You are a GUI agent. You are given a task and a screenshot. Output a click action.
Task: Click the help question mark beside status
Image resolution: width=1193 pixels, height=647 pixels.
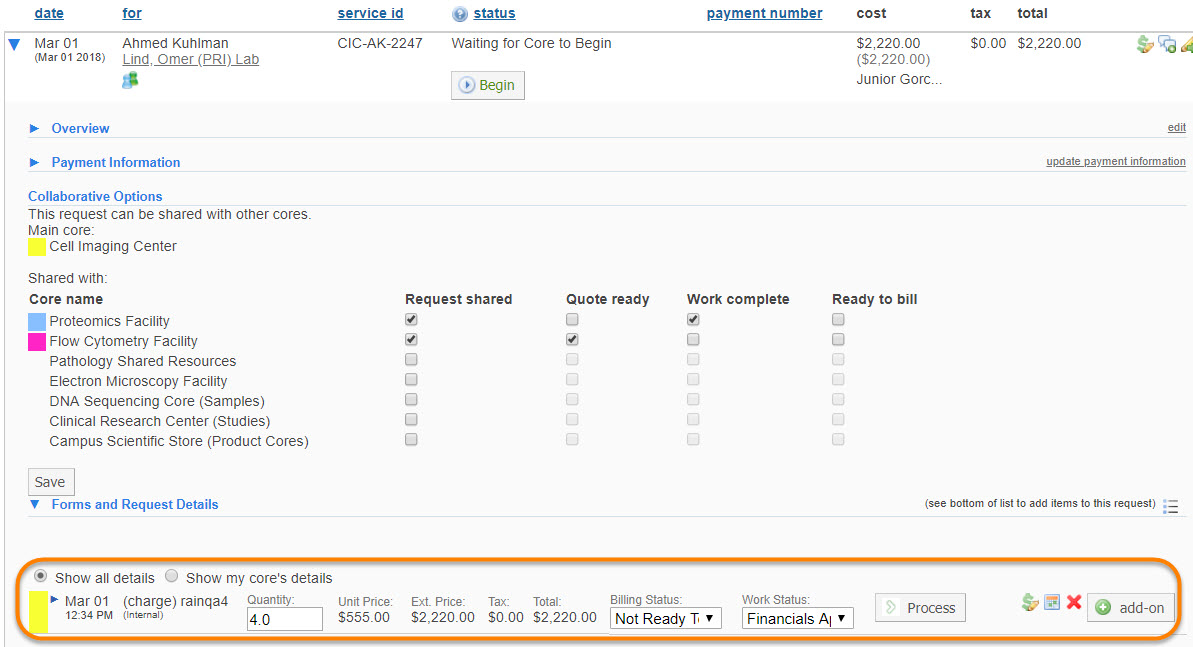click(460, 14)
